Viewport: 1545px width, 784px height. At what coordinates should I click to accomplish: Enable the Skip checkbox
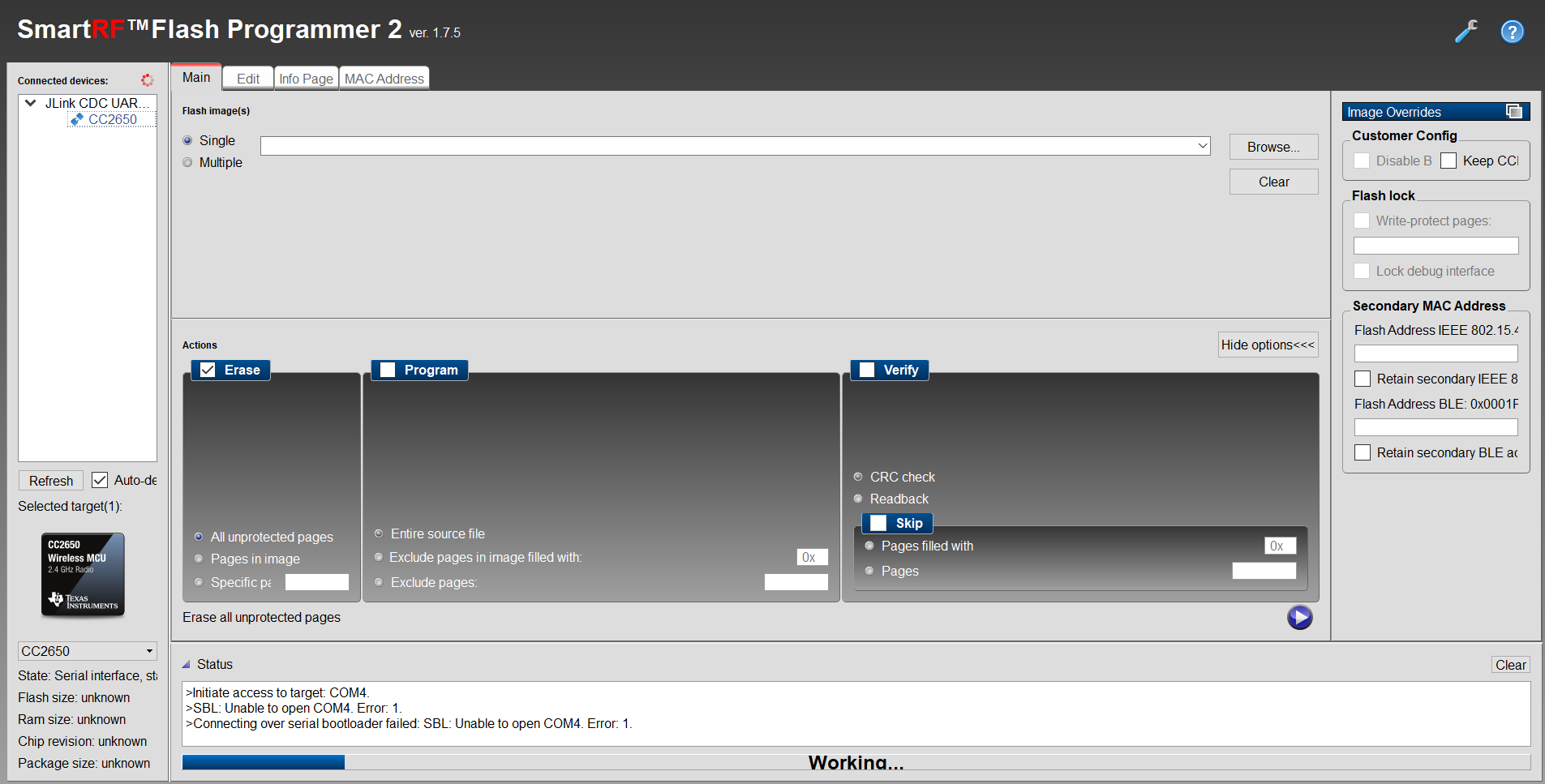pyautogui.click(x=878, y=523)
